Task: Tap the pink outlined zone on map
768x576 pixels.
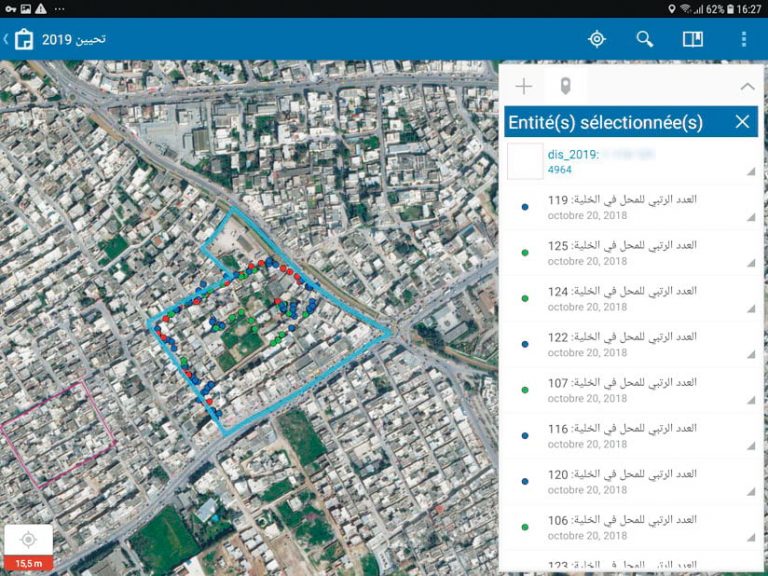Action: pyautogui.click(x=58, y=435)
